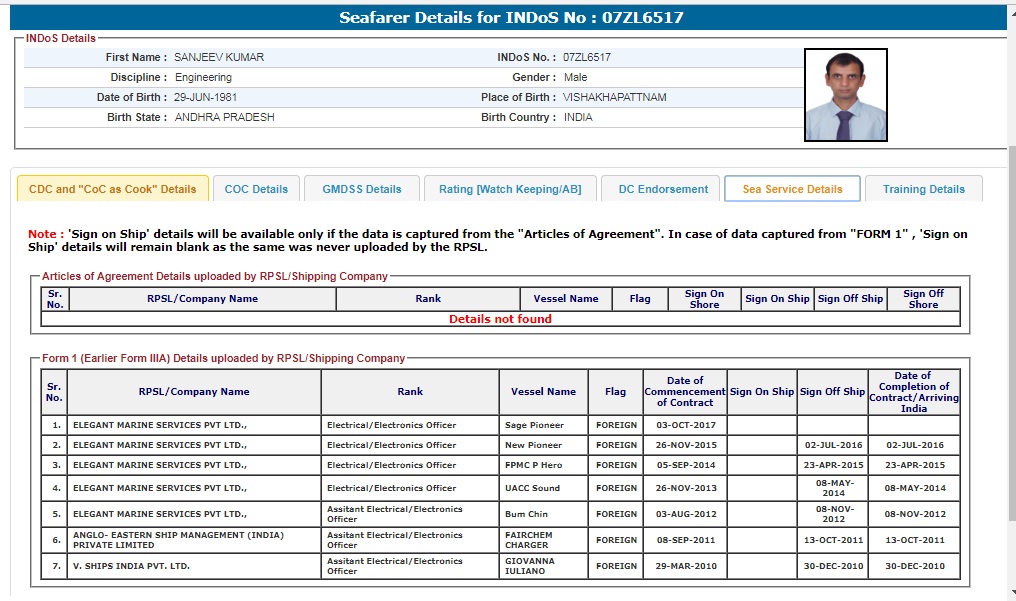Screen dimensions: 1016x601
Task: Switch to the Training Details tab
Action: coord(923,189)
